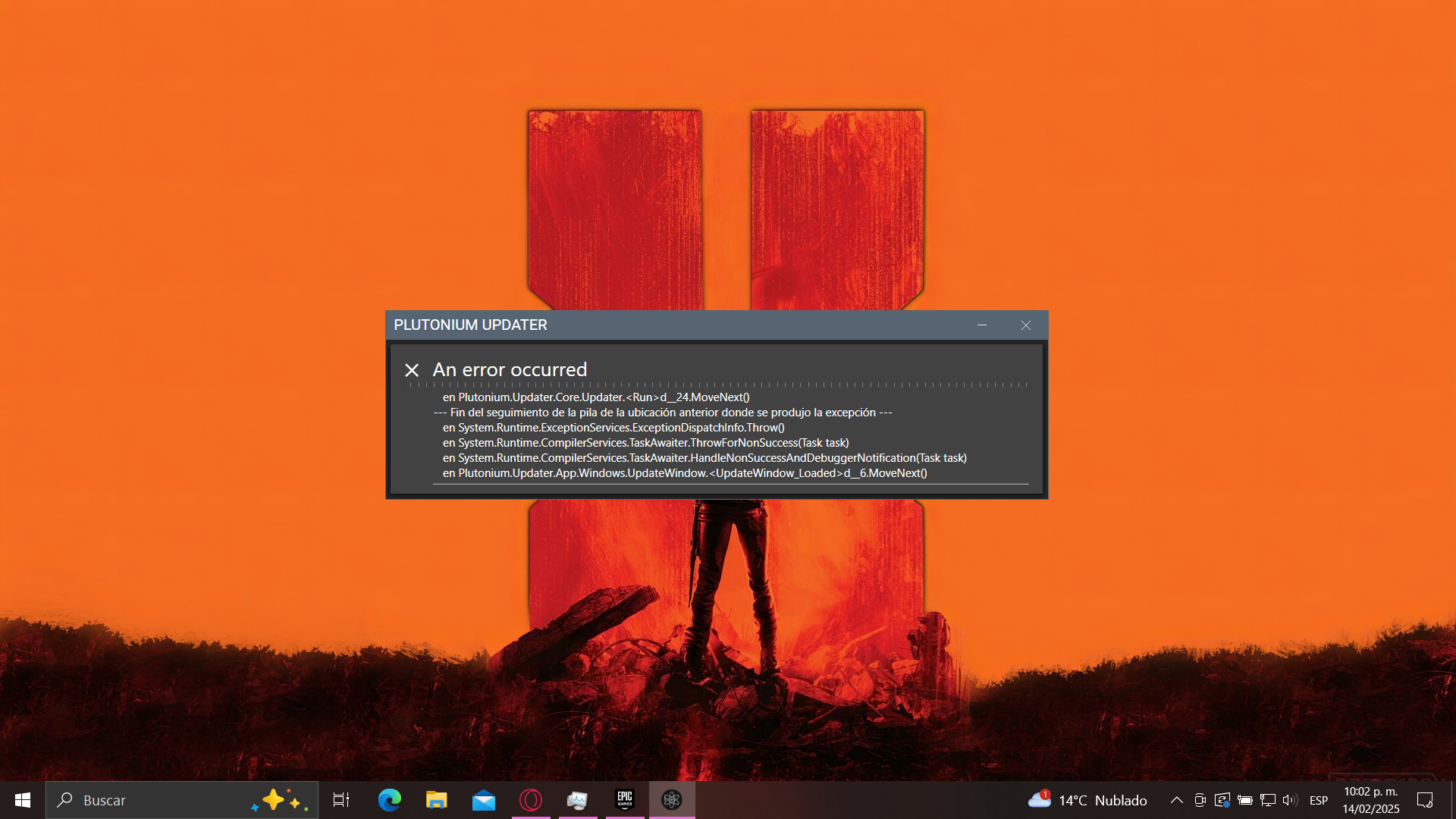Select the 'Fin del seguimiento de la pila' line
The height and width of the screenshot is (819, 1456).
point(663,413)
